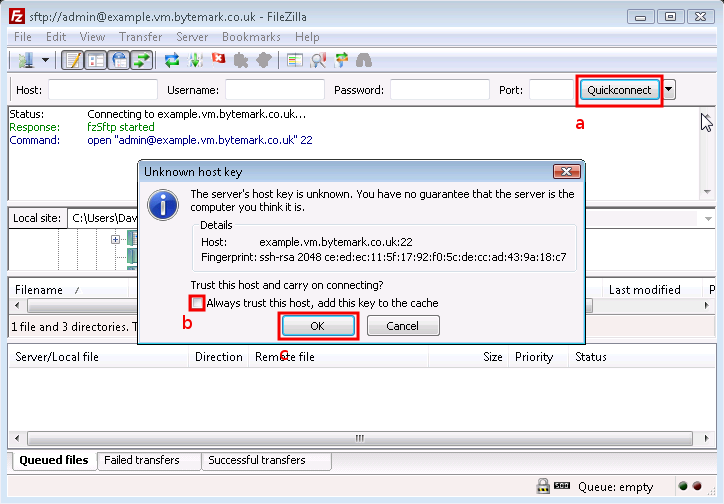Image resolution: width=724 pixels, height=504 pixels.
Task: Search files binoculars icon
Action: click(x=364, y=60)
